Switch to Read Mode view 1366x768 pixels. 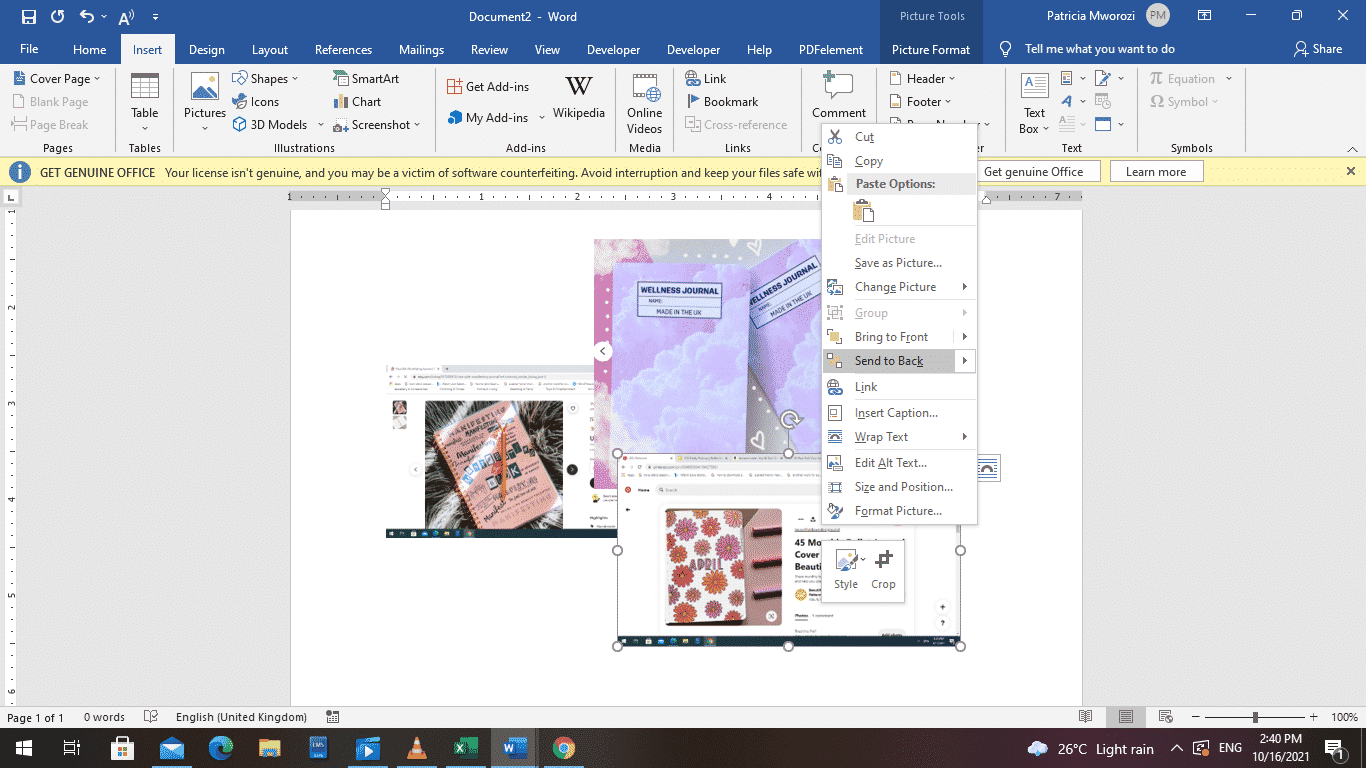point(1086,717)
